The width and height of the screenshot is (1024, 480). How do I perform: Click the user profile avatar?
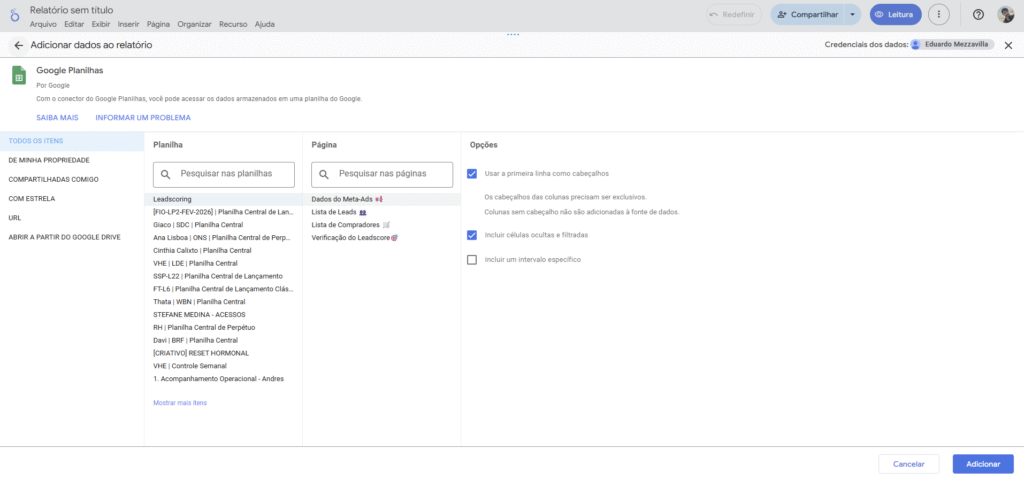[x=1005, y=15]
